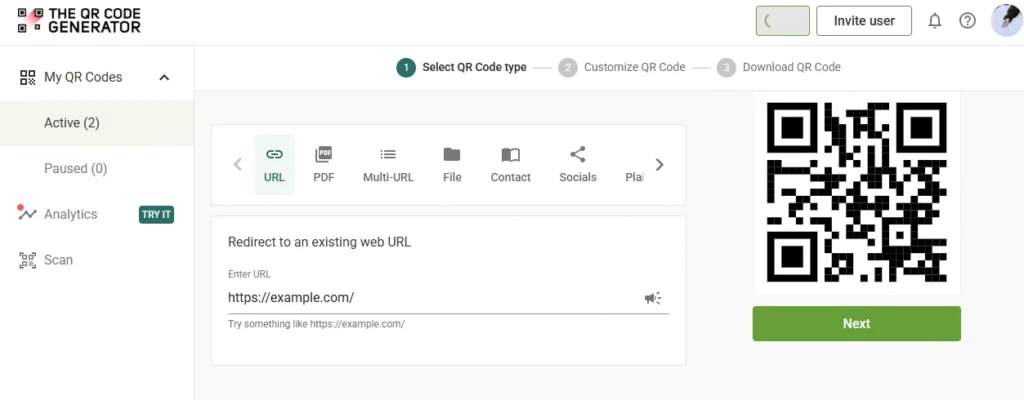The height and width of the screenshot is (400, 1024).
Task: Open the user profile avatar
Action: 1006,20
